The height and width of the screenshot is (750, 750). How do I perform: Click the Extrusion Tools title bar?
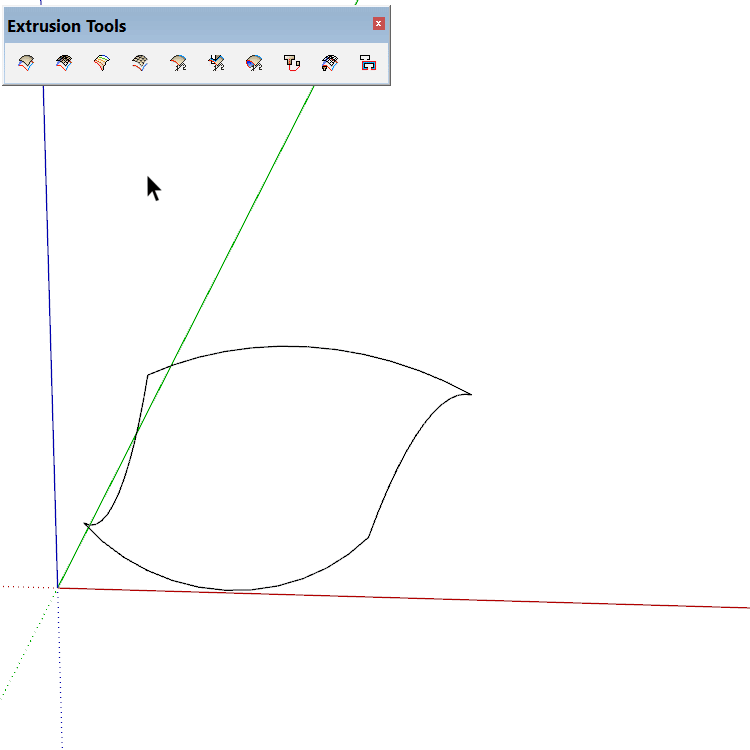point(197,25)
